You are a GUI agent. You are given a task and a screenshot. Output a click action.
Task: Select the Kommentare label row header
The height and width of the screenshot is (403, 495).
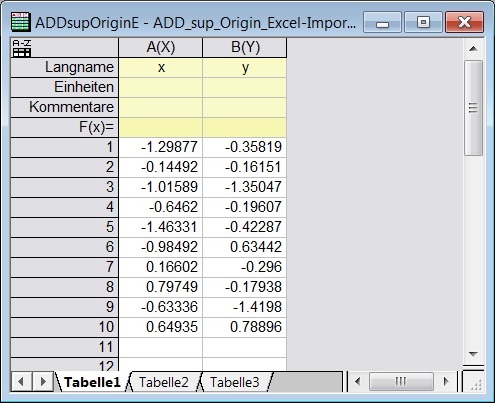(65, 107)
